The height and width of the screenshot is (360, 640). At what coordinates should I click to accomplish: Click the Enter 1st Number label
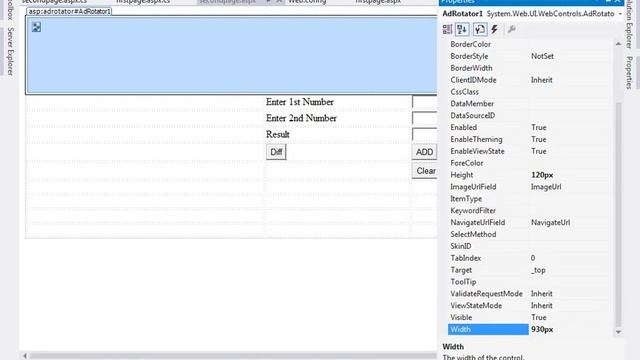[300, 102]
